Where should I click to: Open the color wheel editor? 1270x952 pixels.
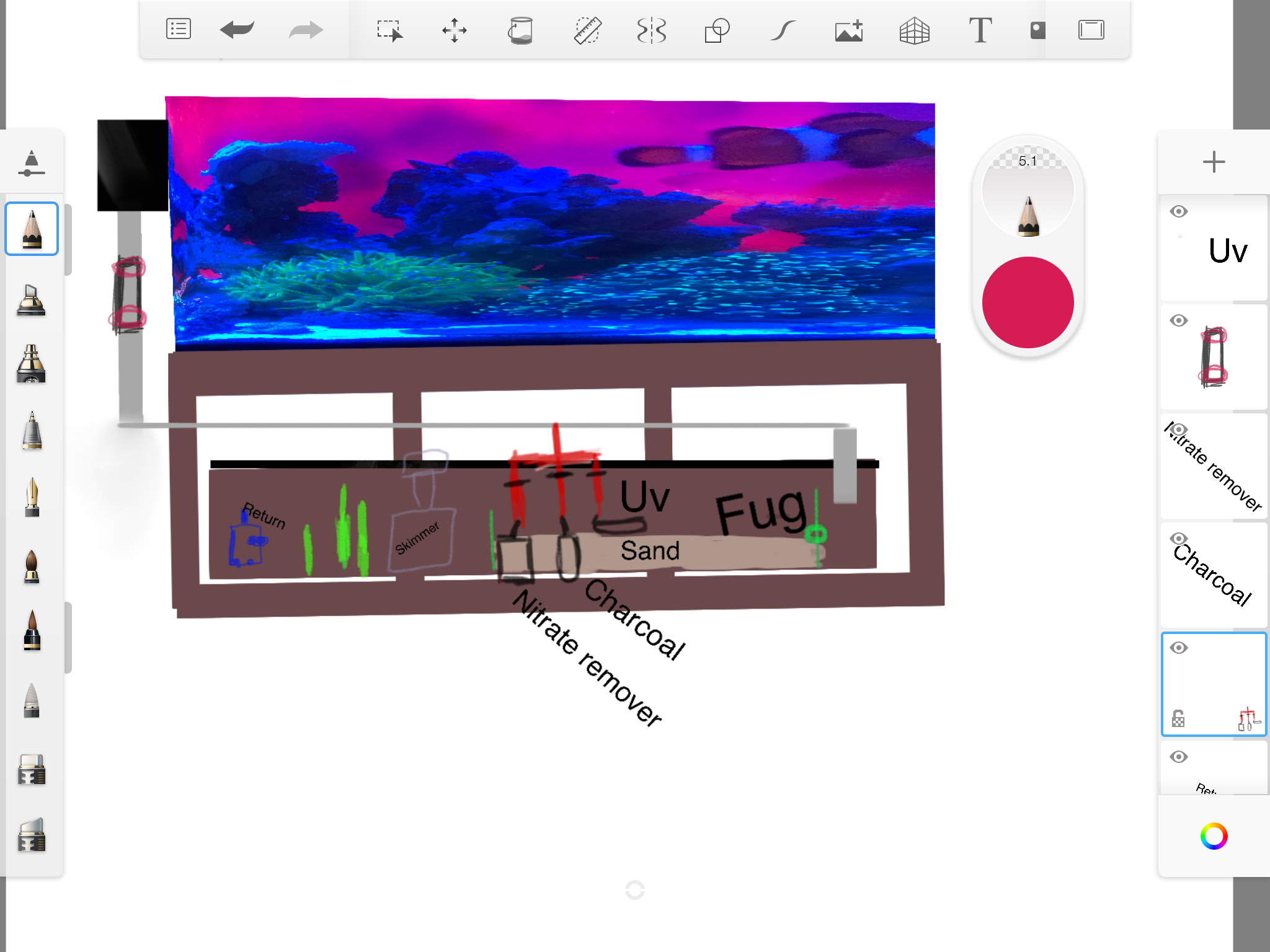pyautogui.click(x=1214, y=836)
